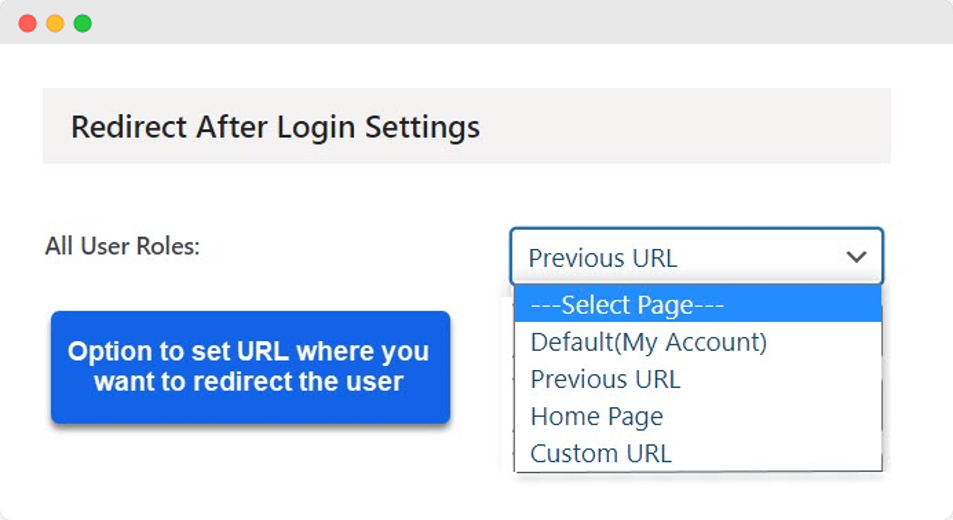Click the selected 'Previous URL' value in the combo box
Viewport: 953px width, 520px height.
tap(602, 258)
